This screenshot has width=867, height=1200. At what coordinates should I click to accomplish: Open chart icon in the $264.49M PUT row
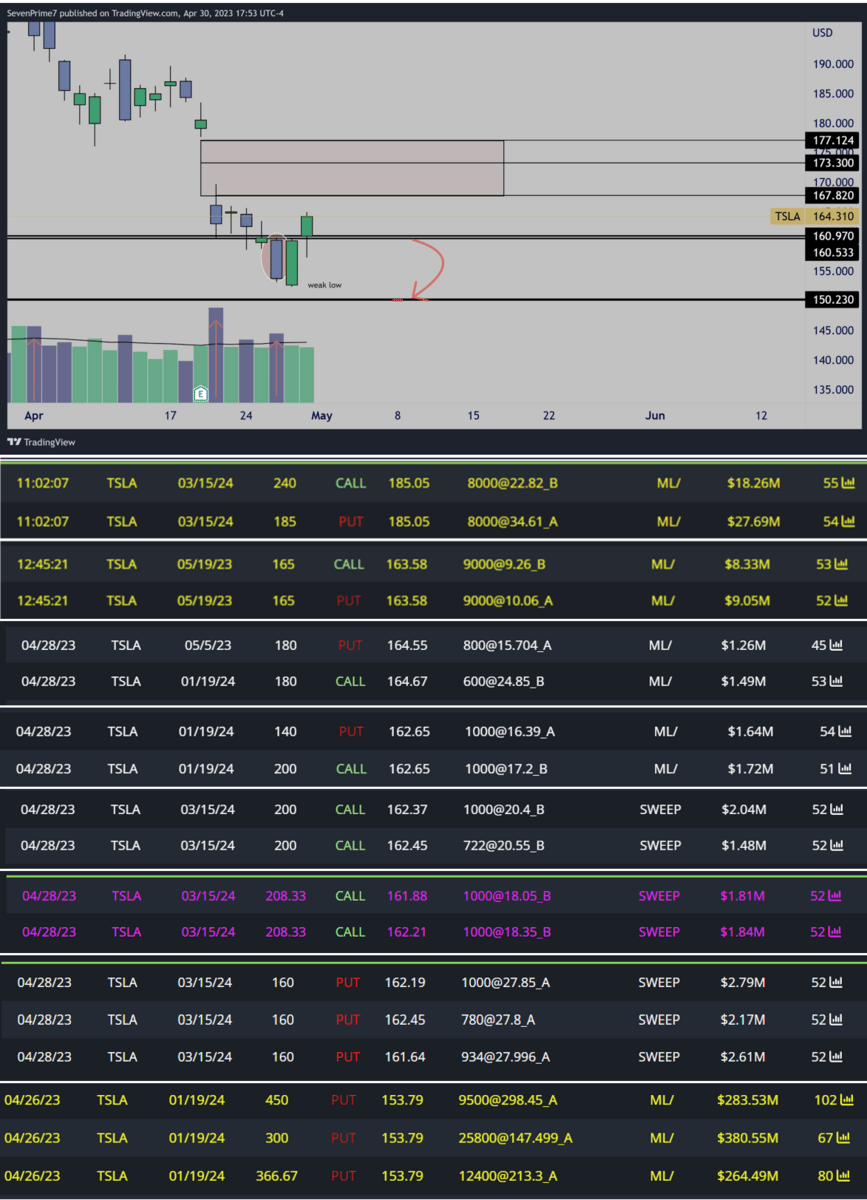[843, 1176]
